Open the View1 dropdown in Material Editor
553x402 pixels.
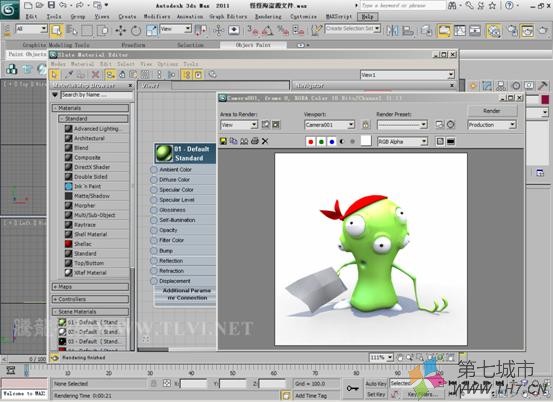pos(407,75)
